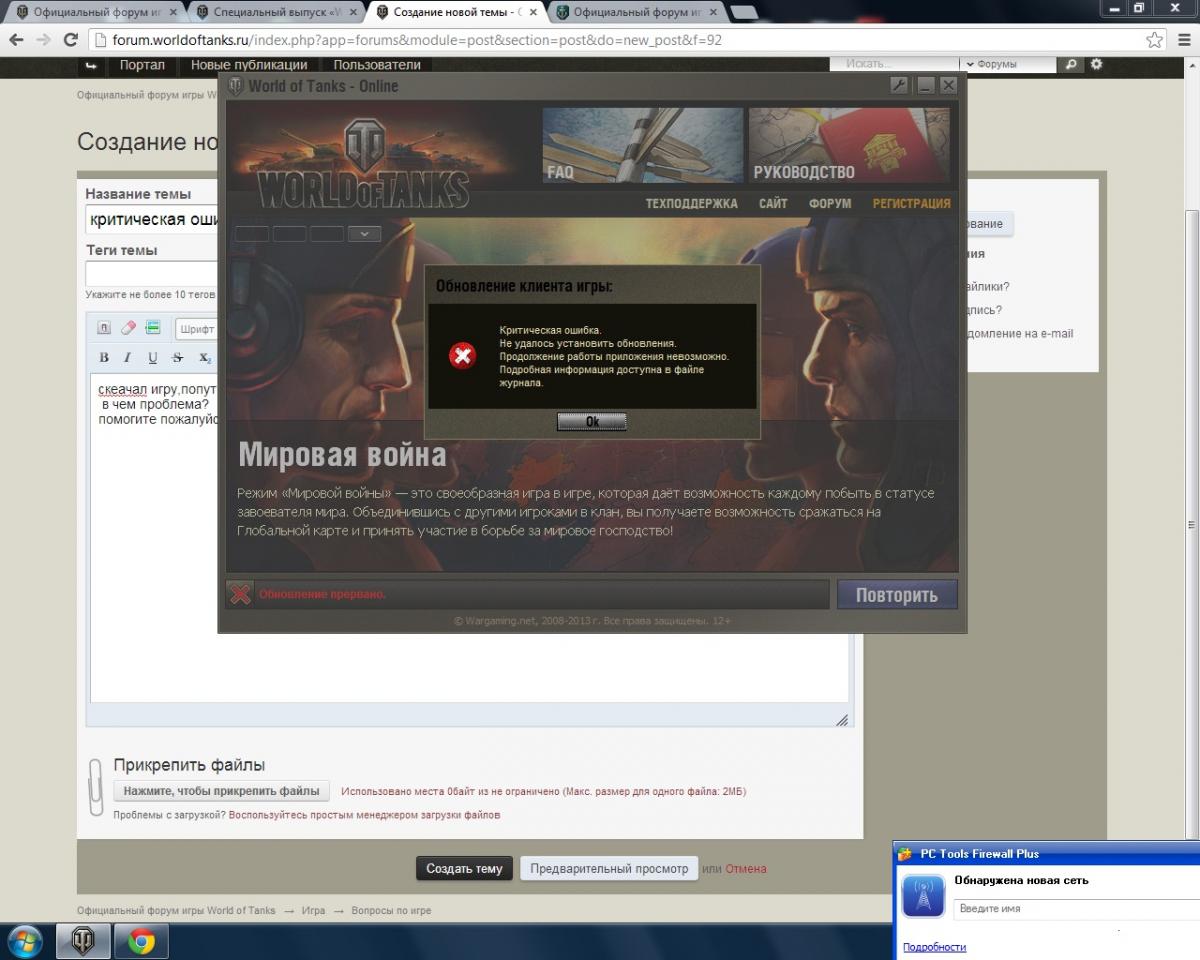Open РЕГИСТРАЦИЯ in launcher menu
Image resolution: width=1200 pixels, height=960 pixels.
pyautogui.click(x=912, y=203)
